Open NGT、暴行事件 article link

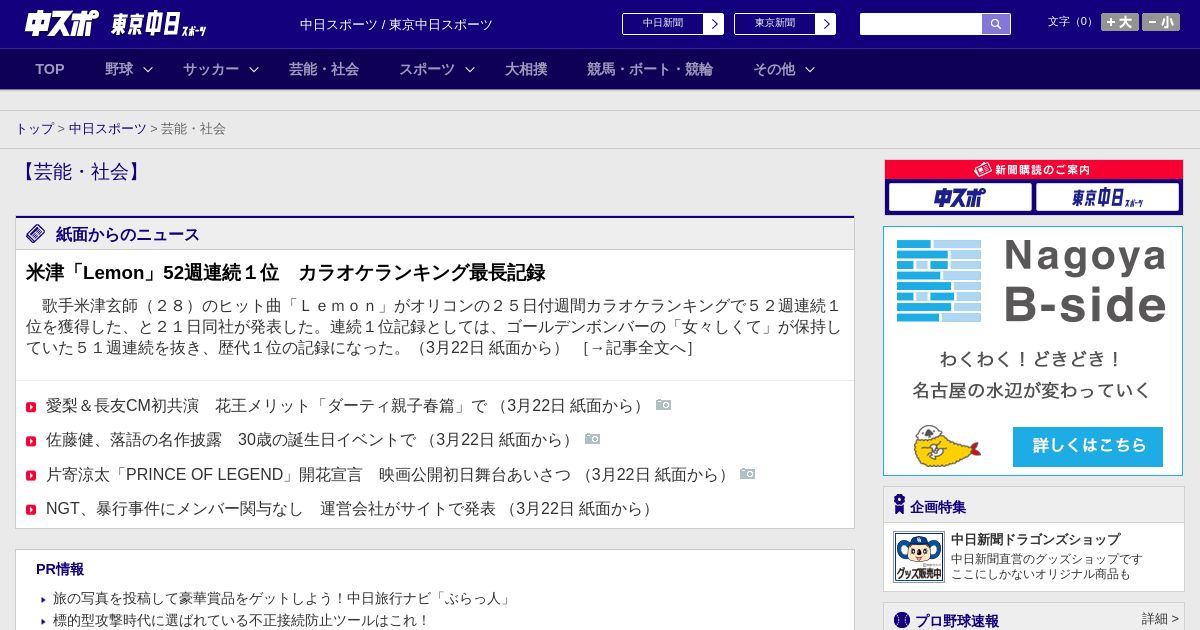point(351,509)
